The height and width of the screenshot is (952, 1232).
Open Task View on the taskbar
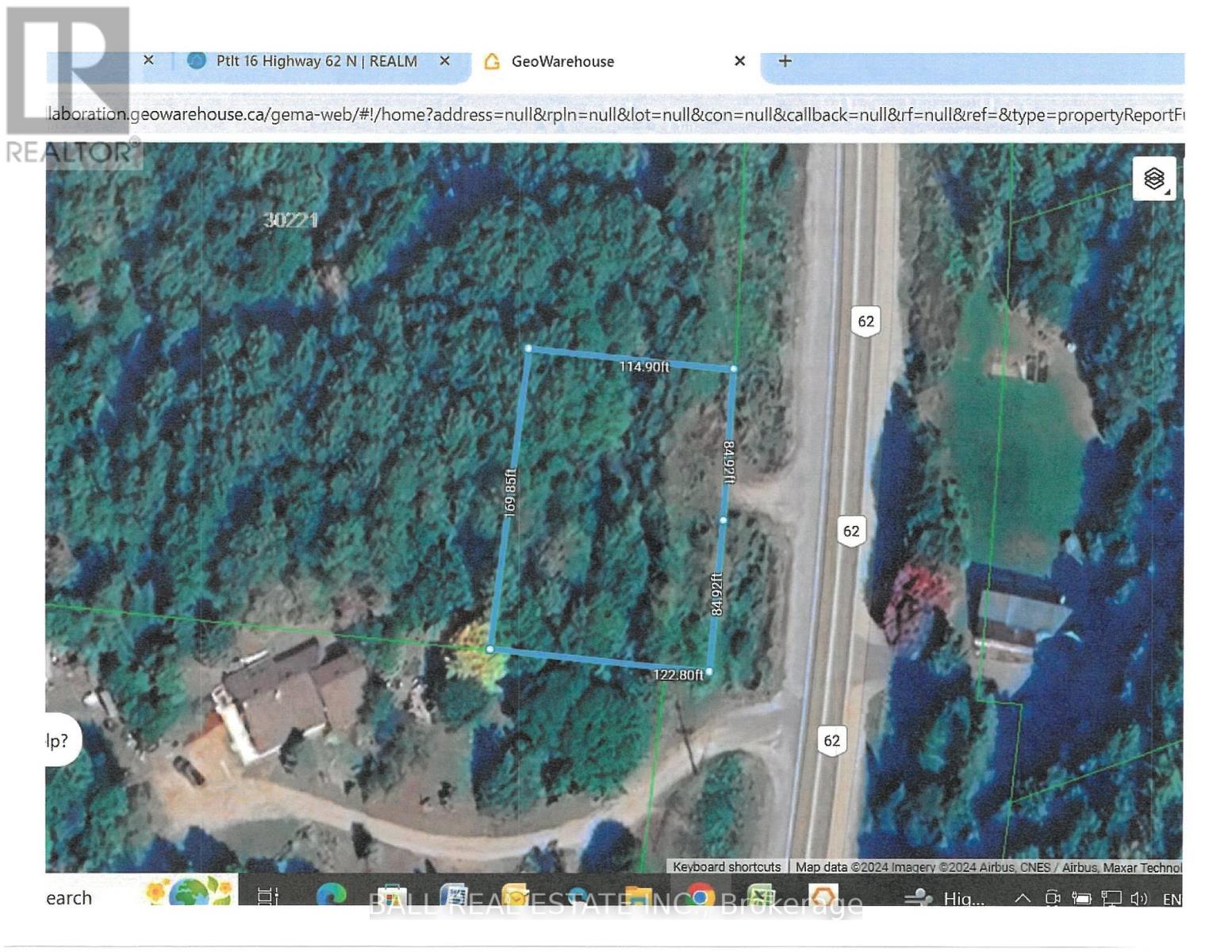[x=266, y=897]
